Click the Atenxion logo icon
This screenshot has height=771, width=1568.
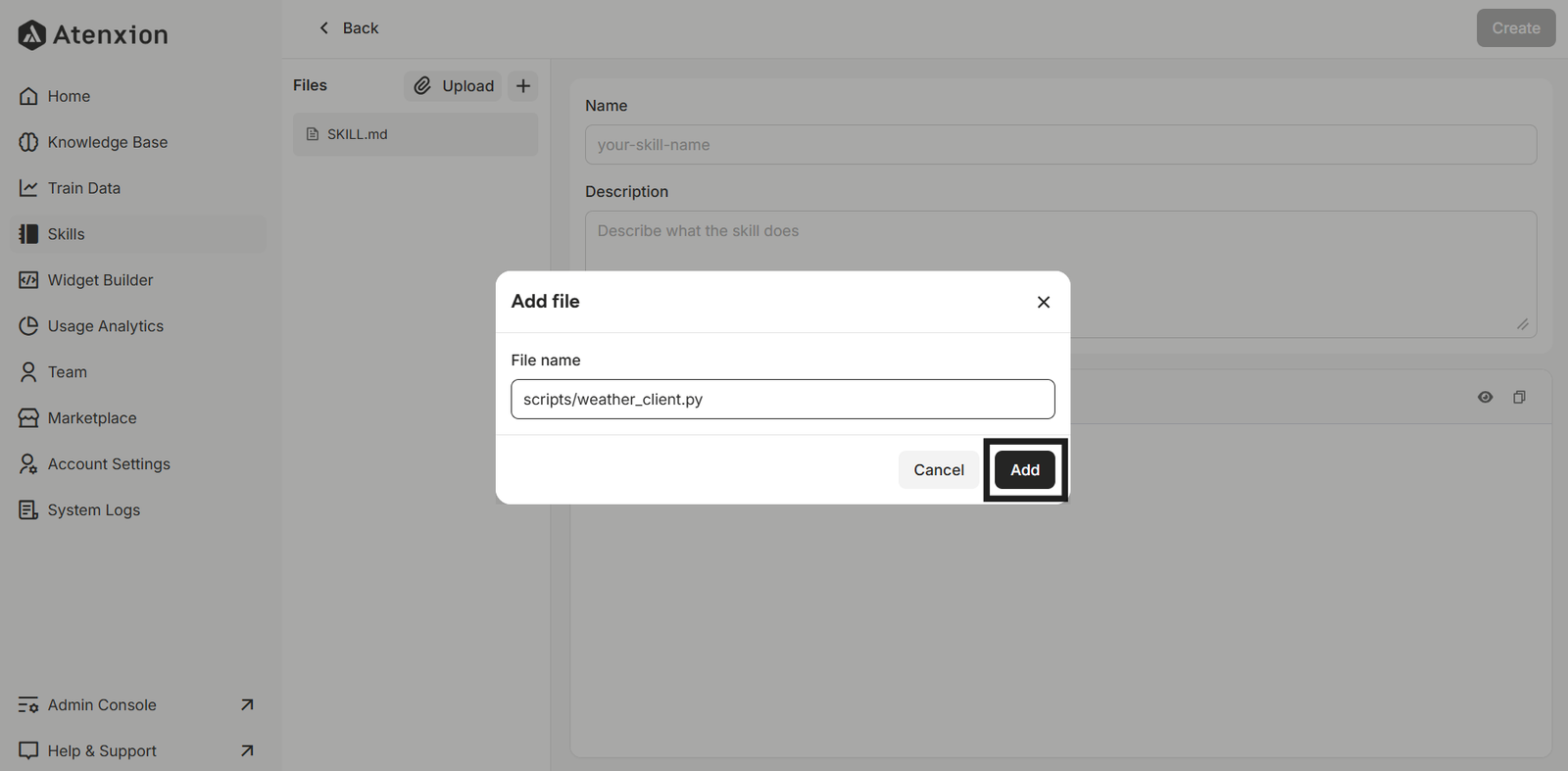coord(31,35)
